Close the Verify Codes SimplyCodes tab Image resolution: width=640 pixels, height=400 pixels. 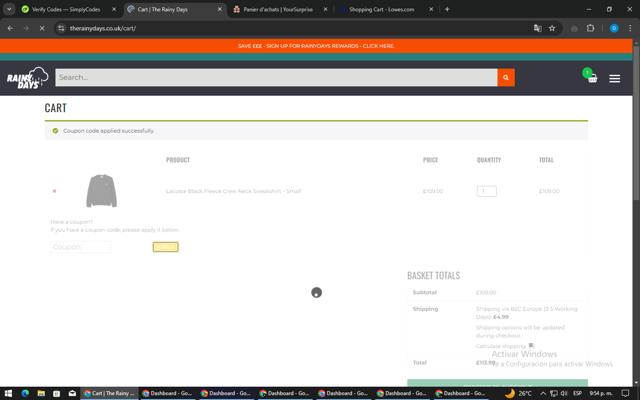point(114,9)
